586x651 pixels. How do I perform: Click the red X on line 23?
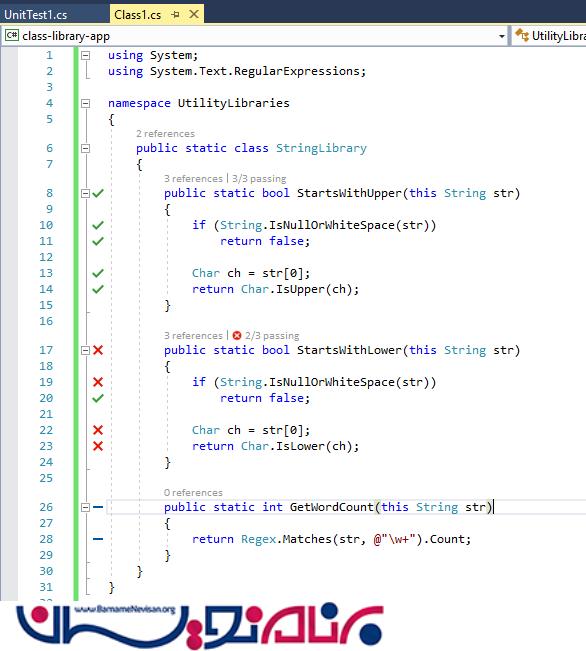tap(98, 446)
